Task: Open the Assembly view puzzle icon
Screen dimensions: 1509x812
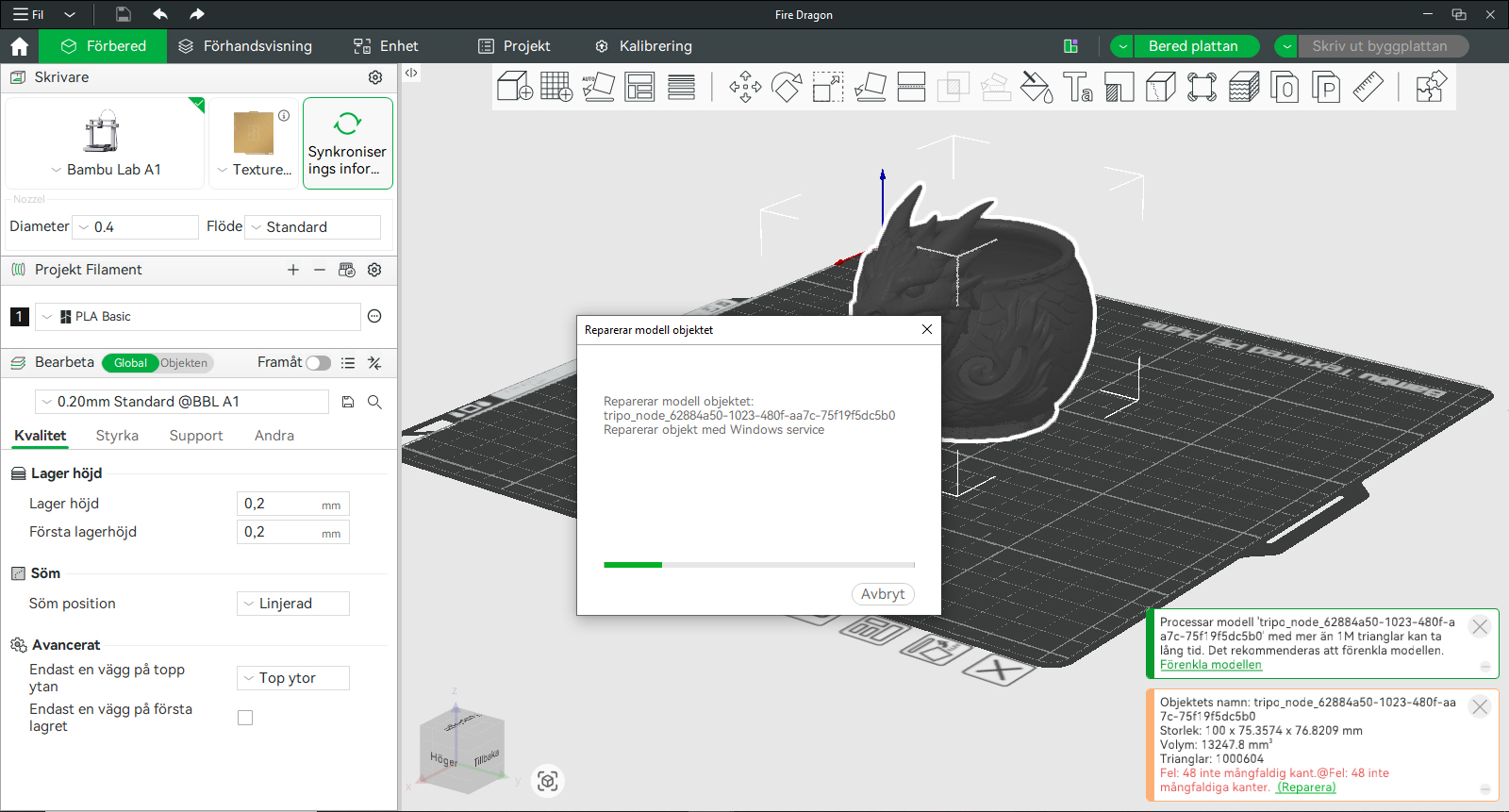Action: click(1431, 87)
